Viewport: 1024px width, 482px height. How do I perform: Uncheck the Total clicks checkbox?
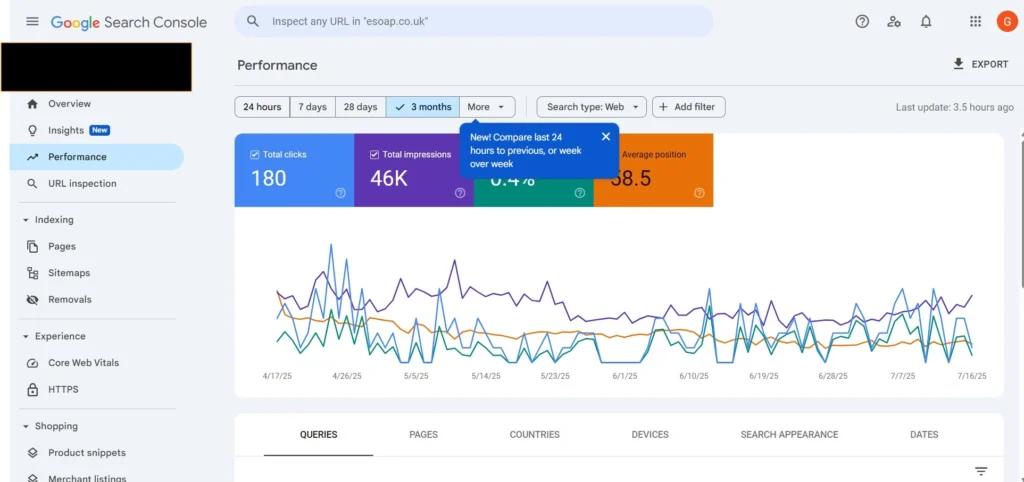point(255,155)
